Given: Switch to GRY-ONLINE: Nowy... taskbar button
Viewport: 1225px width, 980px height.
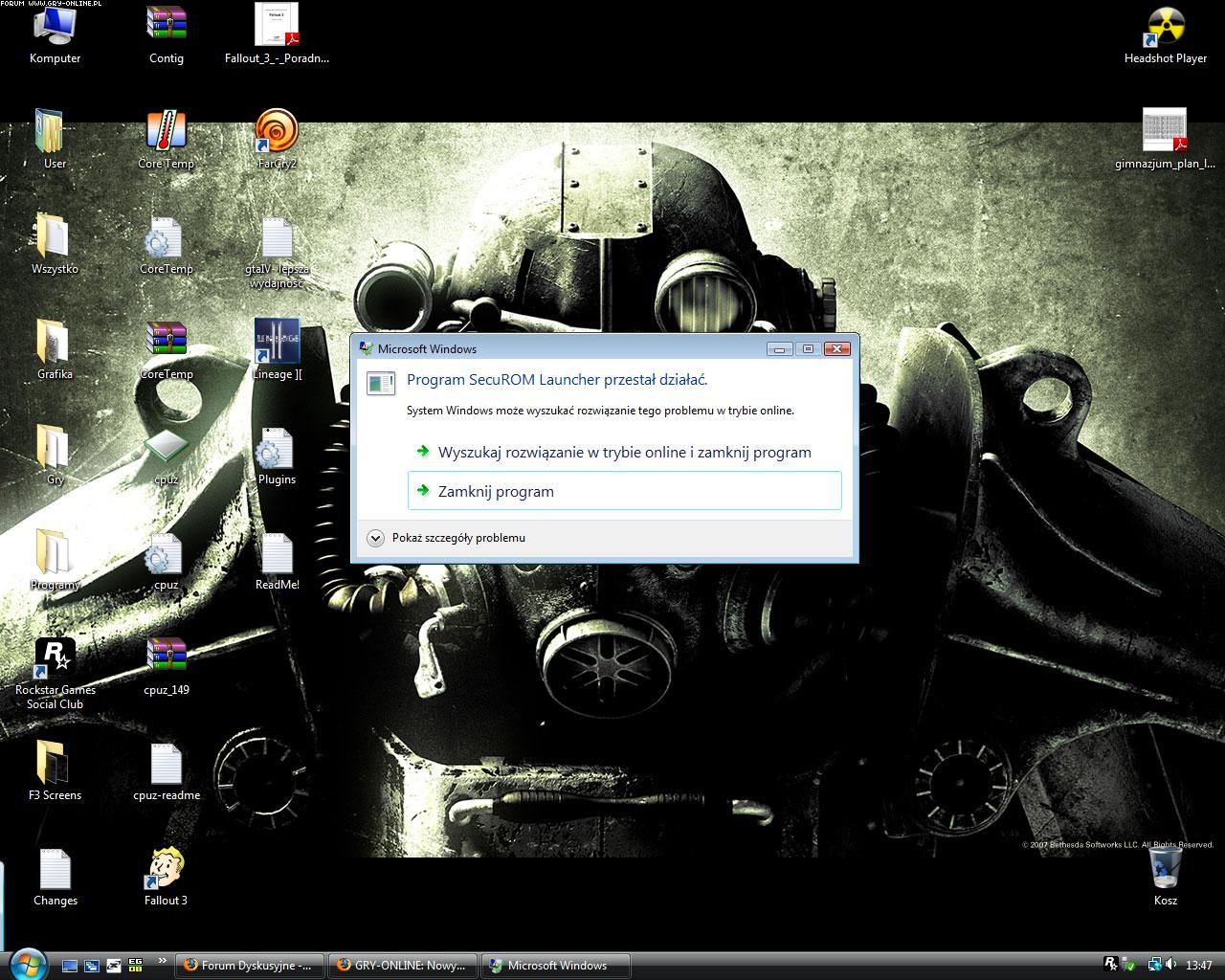Looking at the screenshot, I should 402,966.
